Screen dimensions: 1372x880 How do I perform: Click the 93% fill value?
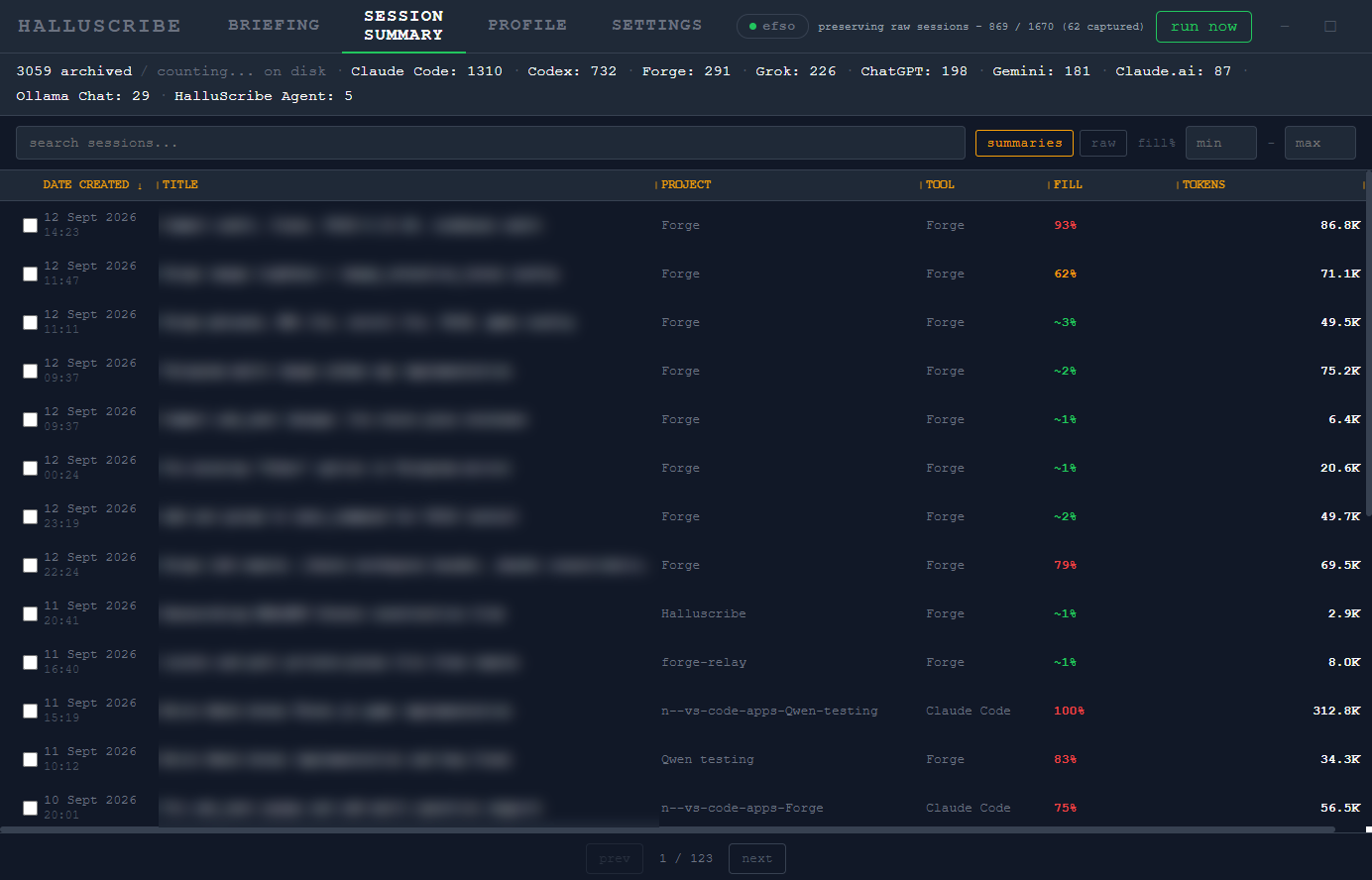point(1065,225)
